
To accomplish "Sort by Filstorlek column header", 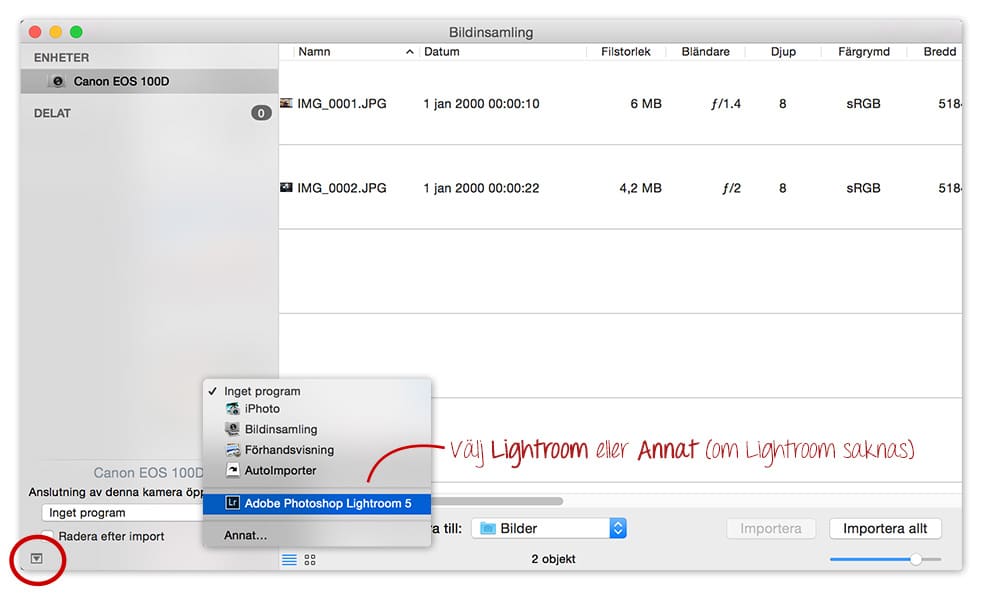I will 626,52.
